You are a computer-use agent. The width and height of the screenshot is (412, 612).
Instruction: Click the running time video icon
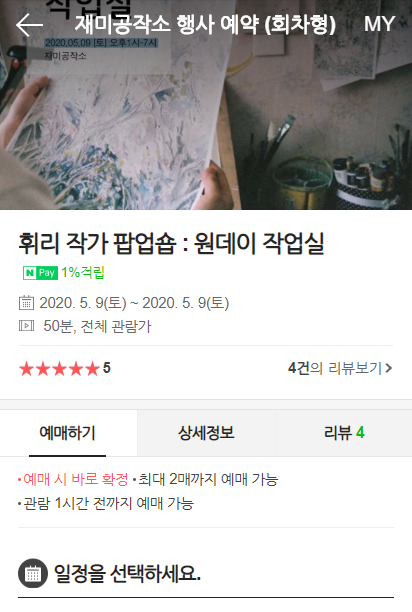[x=27, y=326]
